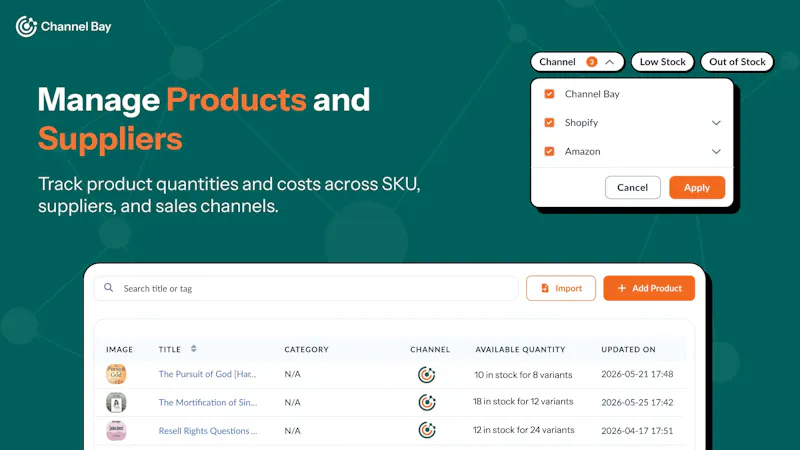The width and height of the screenshot is (800, 450).
Task: Apply the channel filter
Action: click(x=696, y=187)
